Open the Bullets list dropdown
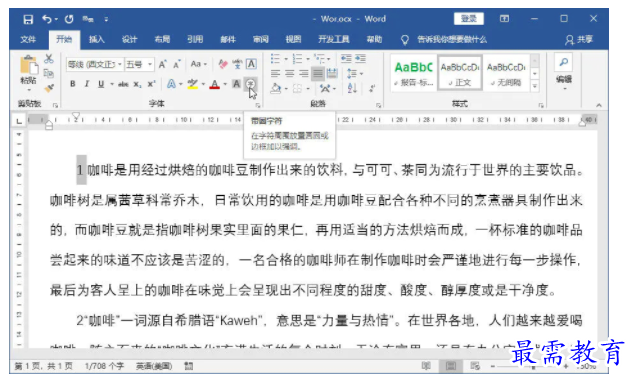Screen dimensions: 633x384 pos(286,59)
